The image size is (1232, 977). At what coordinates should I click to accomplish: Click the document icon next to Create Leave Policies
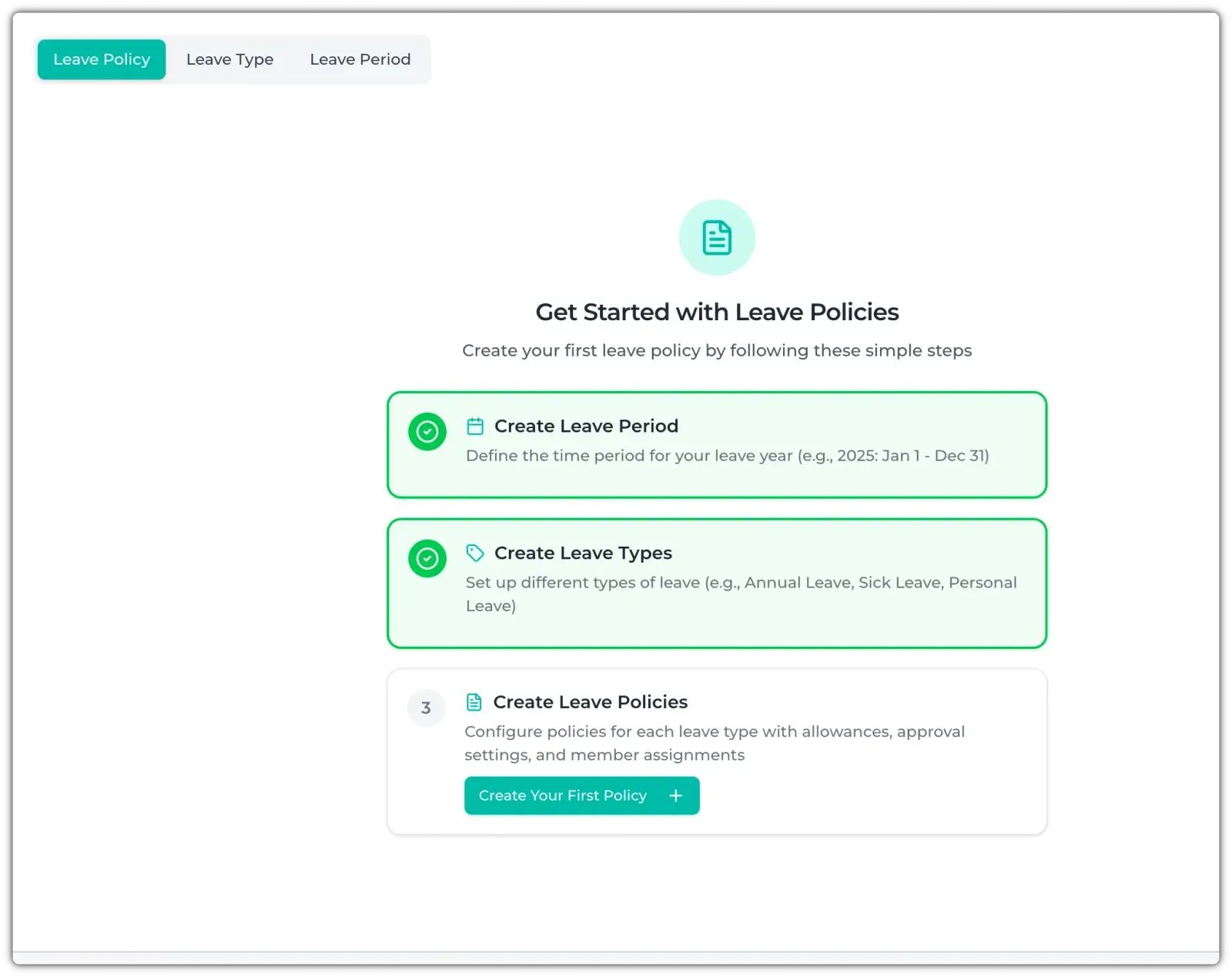(x=474, y=702)
